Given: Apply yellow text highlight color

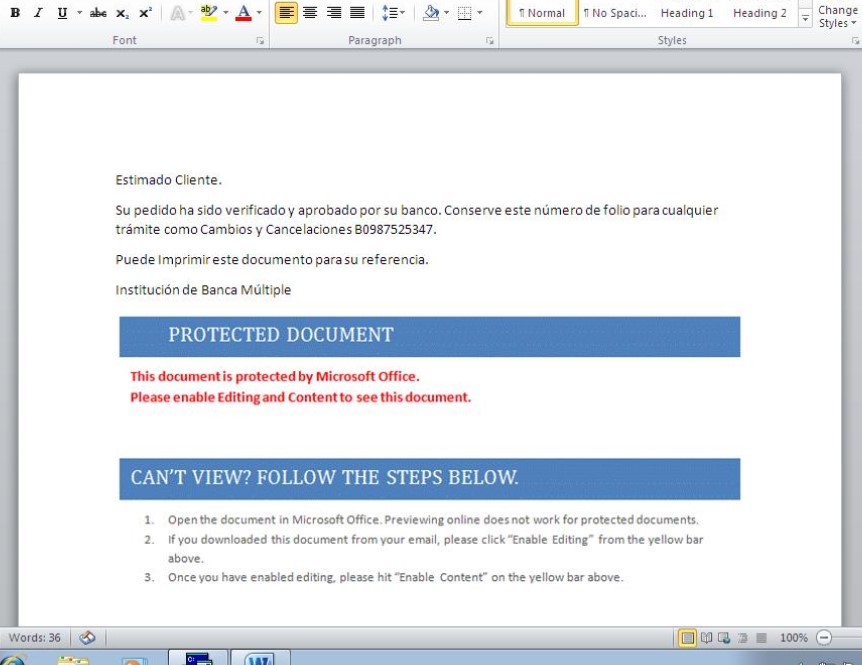Looking at the screenshot, I should pyautogui.click(x=208, y=13).
